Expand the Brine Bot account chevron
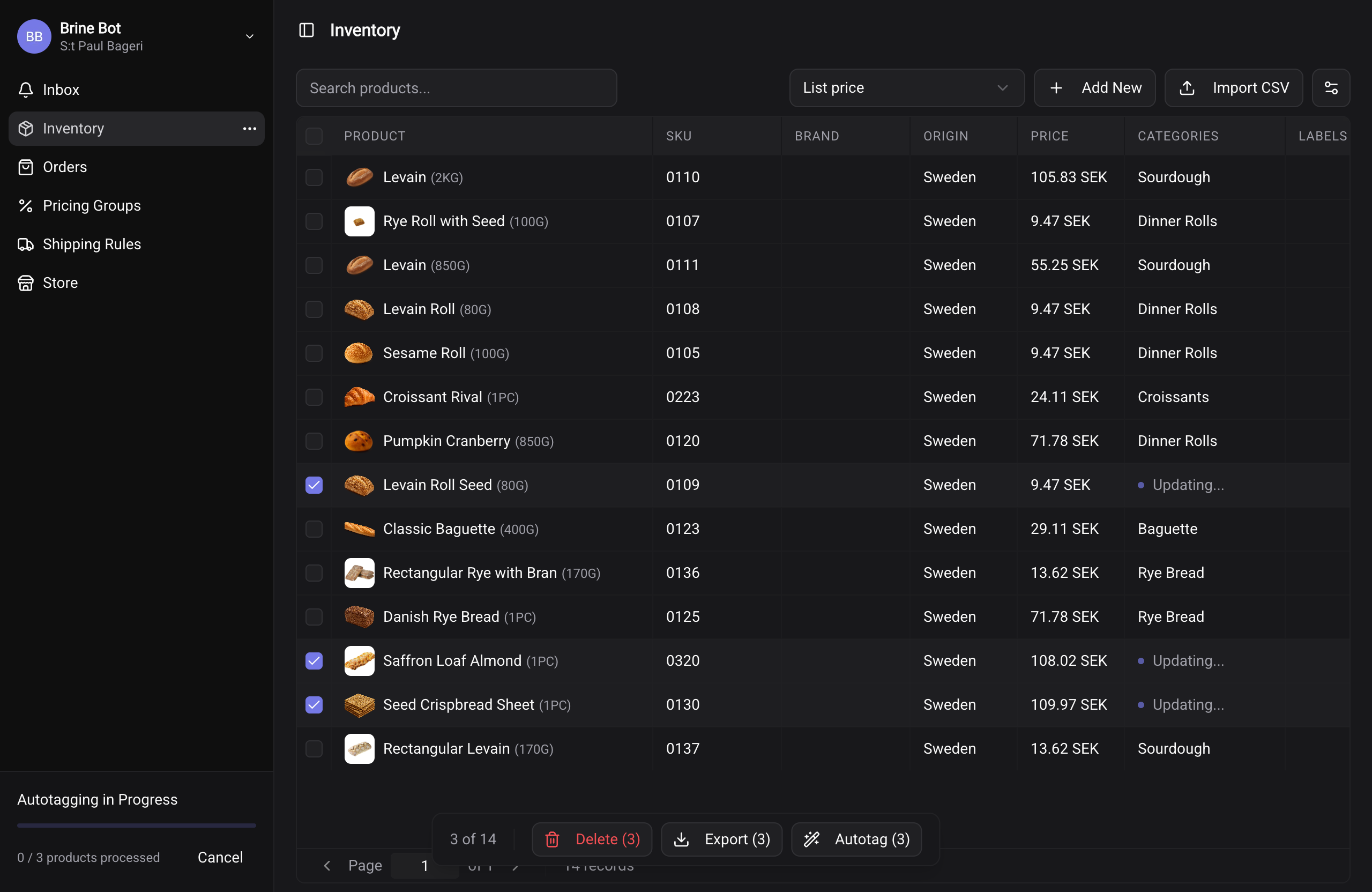 (250, 36)
